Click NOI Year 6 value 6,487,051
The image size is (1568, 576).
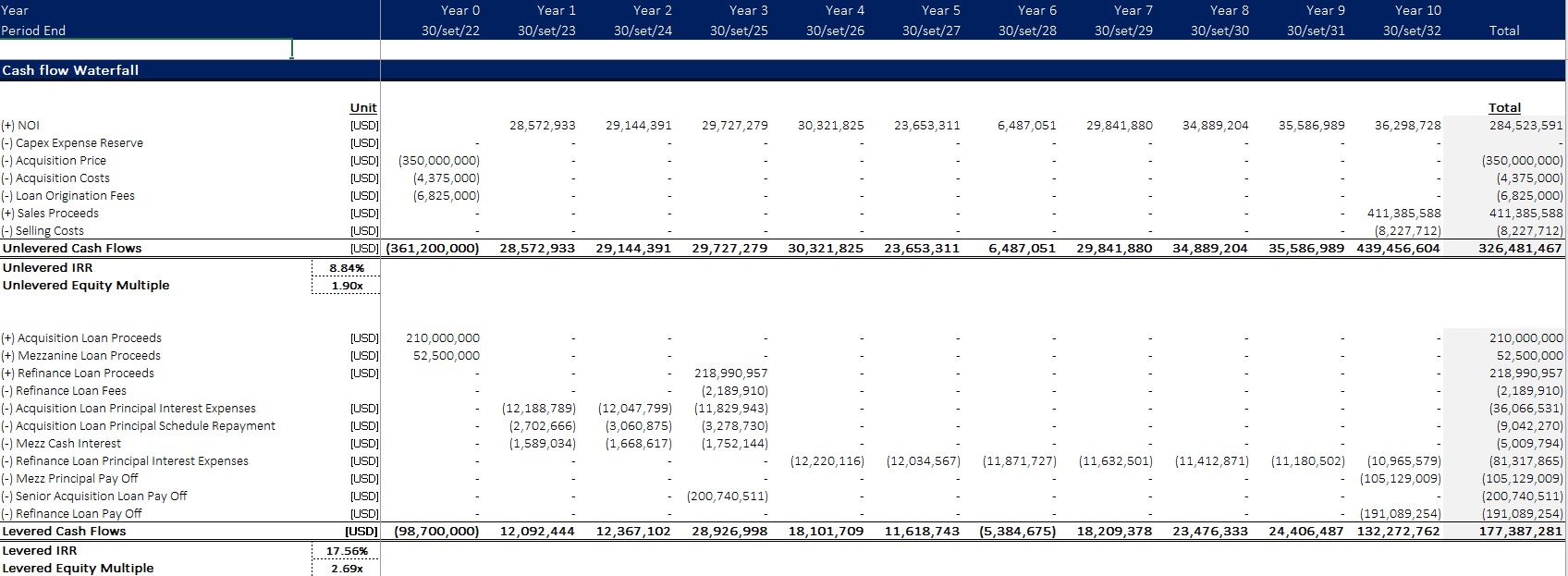pos(1026,126)
